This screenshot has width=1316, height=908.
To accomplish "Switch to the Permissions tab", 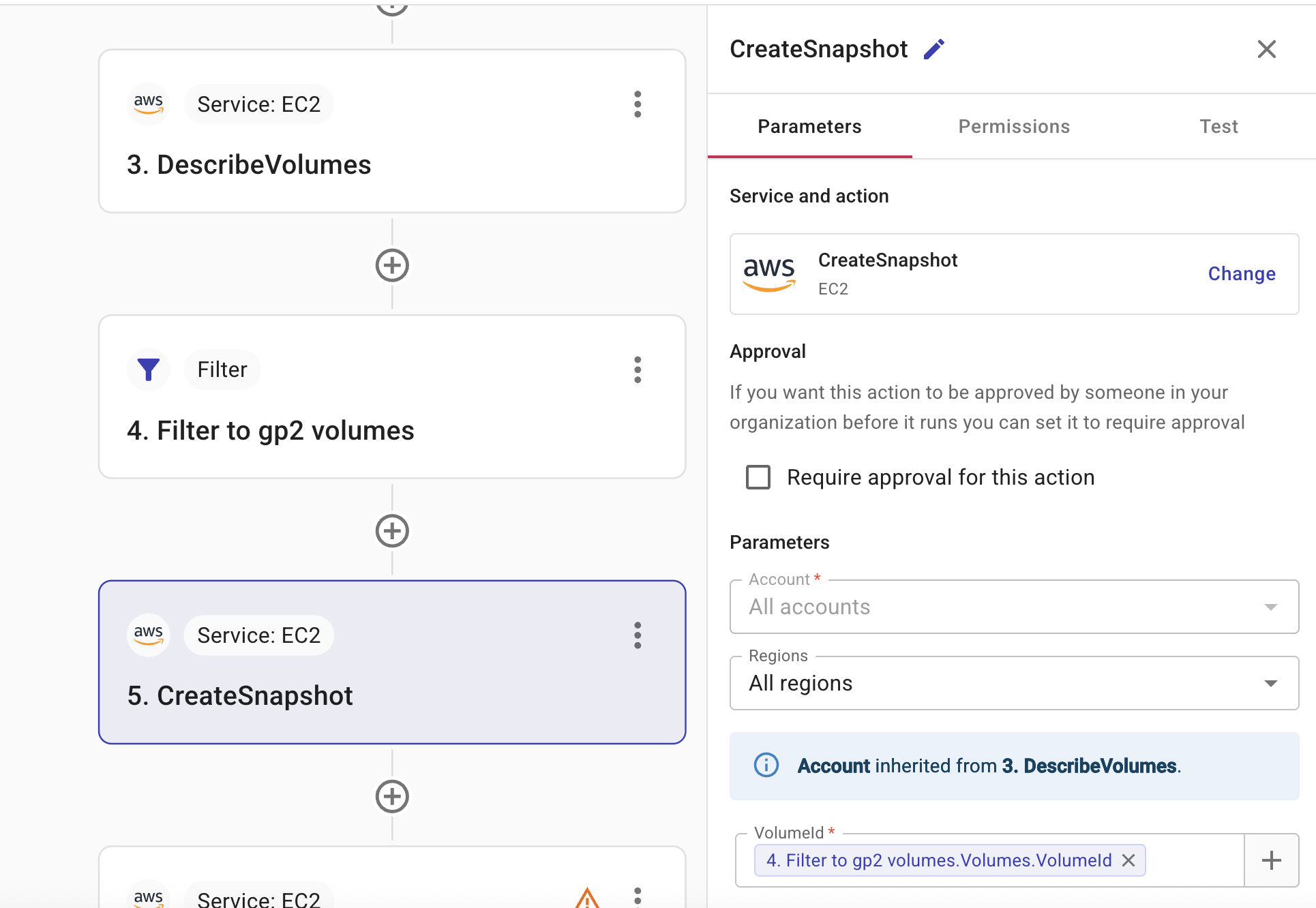I will pos(1014,126).
